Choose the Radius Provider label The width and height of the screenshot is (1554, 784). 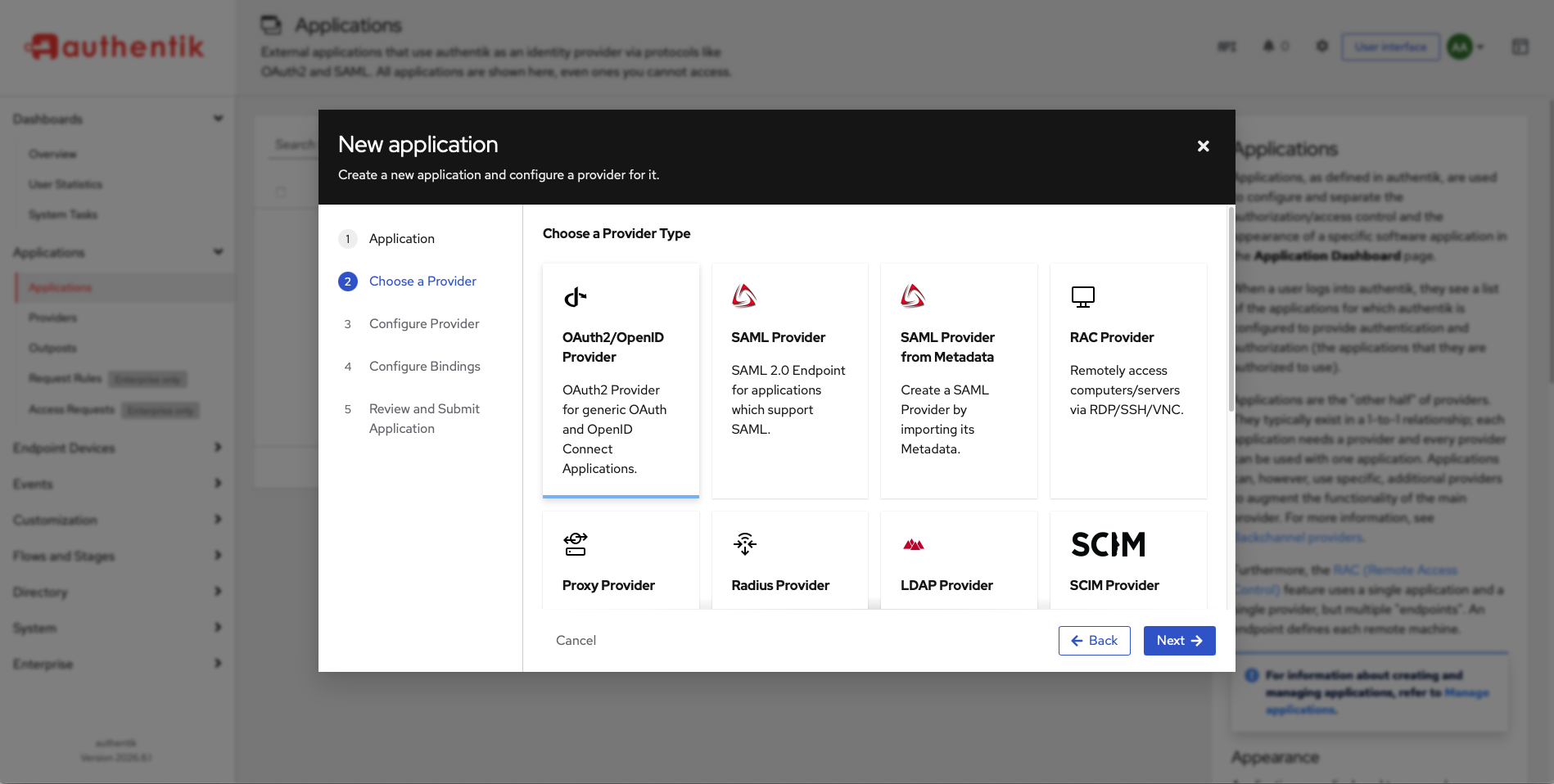click(x=780, y=585)
